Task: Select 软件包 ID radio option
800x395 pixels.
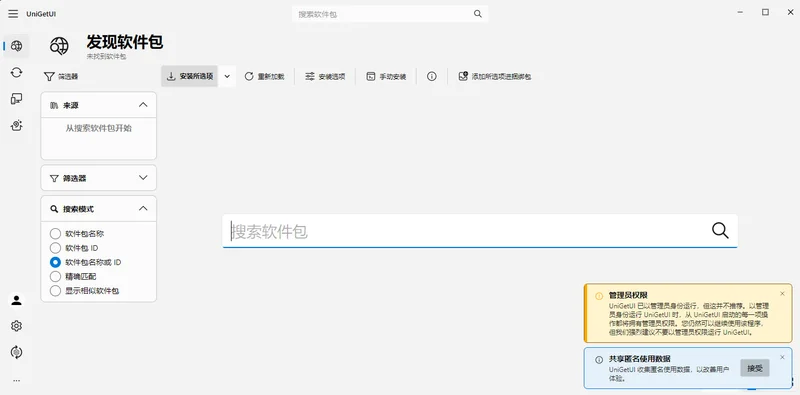Action: [x=74, y=248]
